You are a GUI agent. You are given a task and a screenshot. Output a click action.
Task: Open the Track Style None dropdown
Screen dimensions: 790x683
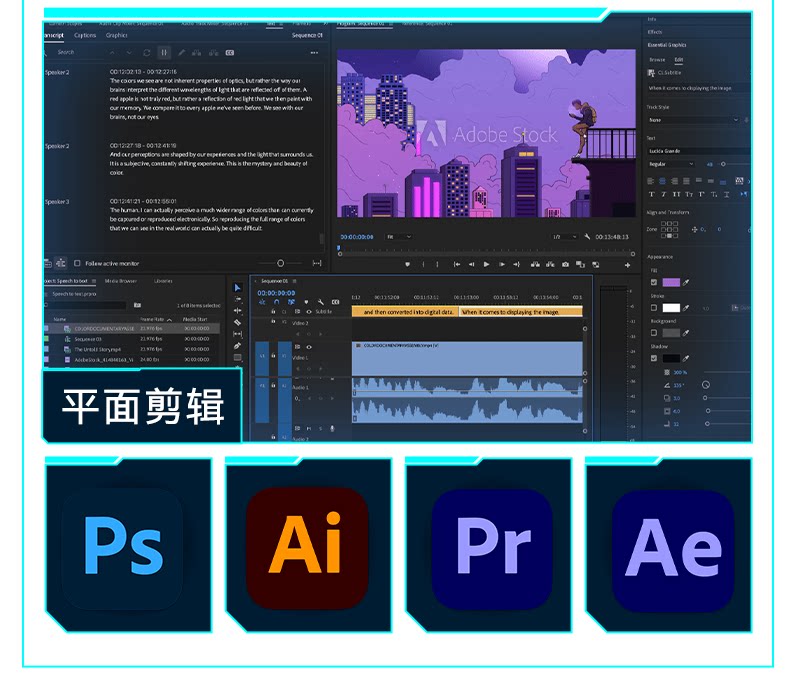(x=694, y=120)
